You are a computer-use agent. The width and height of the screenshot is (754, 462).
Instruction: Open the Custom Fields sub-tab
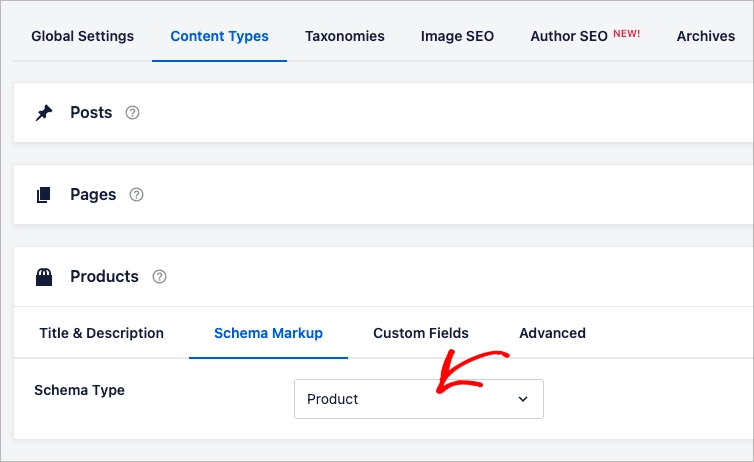[x=421, y=333]
